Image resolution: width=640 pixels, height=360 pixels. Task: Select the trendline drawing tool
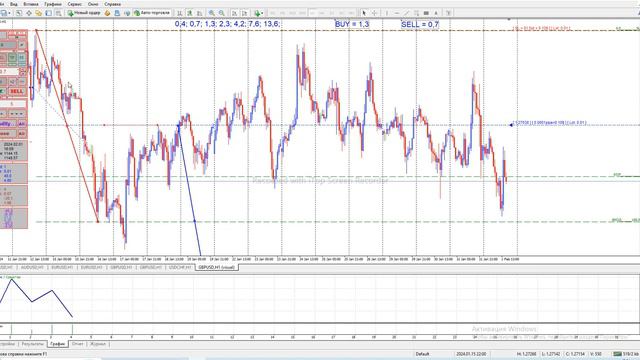(x=407, y=13)
